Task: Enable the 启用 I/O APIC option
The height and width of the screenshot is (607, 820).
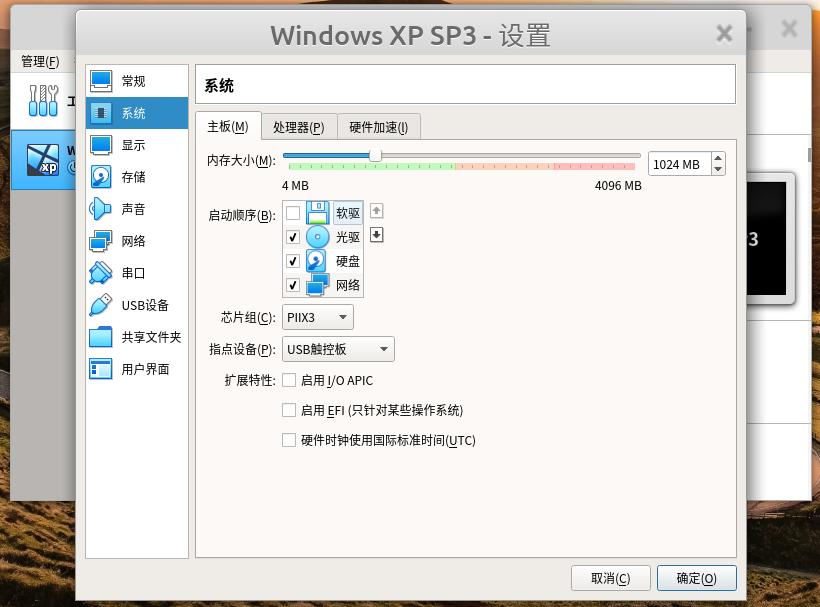Action: [289, 380]
